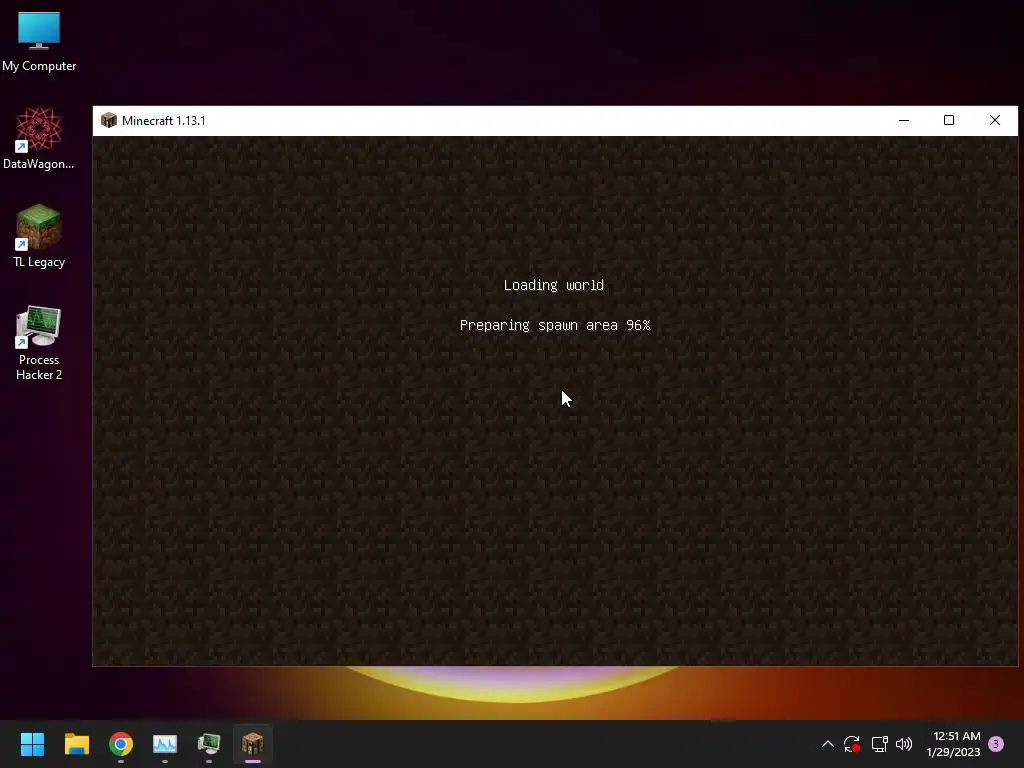Viewport: 1024px width, 768px height.
Task: Switch to Process Hacker in the taskbar
Action: point(209,744)
